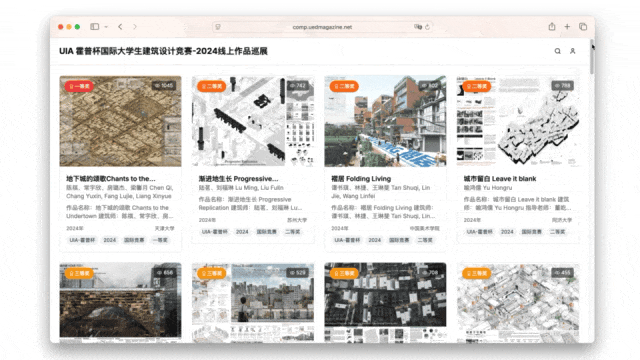Open the Leave it blank project title
640x360 pixels.
500,178
